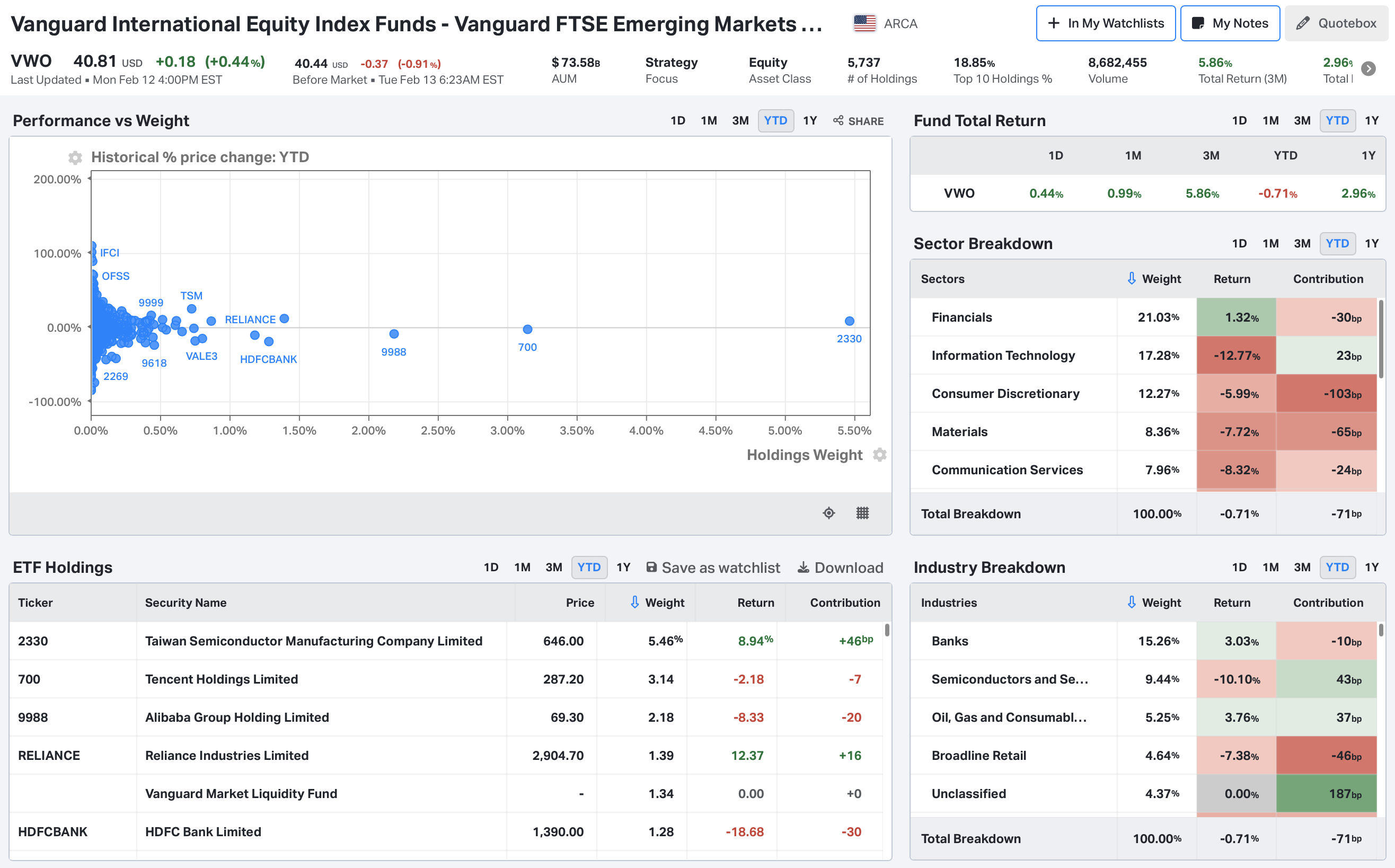Select the Communication Services sector row
This screenshot has height=868, width=1395.
pos(1144,470)
